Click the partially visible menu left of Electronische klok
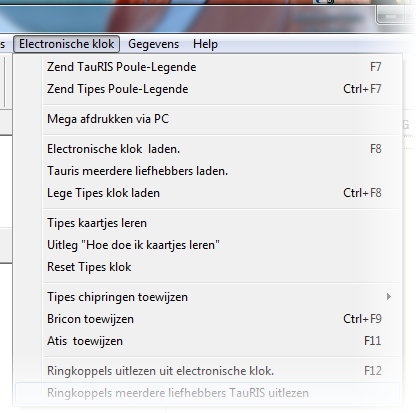The height and width of the screenshot is (413, 417). click(3, 44)
